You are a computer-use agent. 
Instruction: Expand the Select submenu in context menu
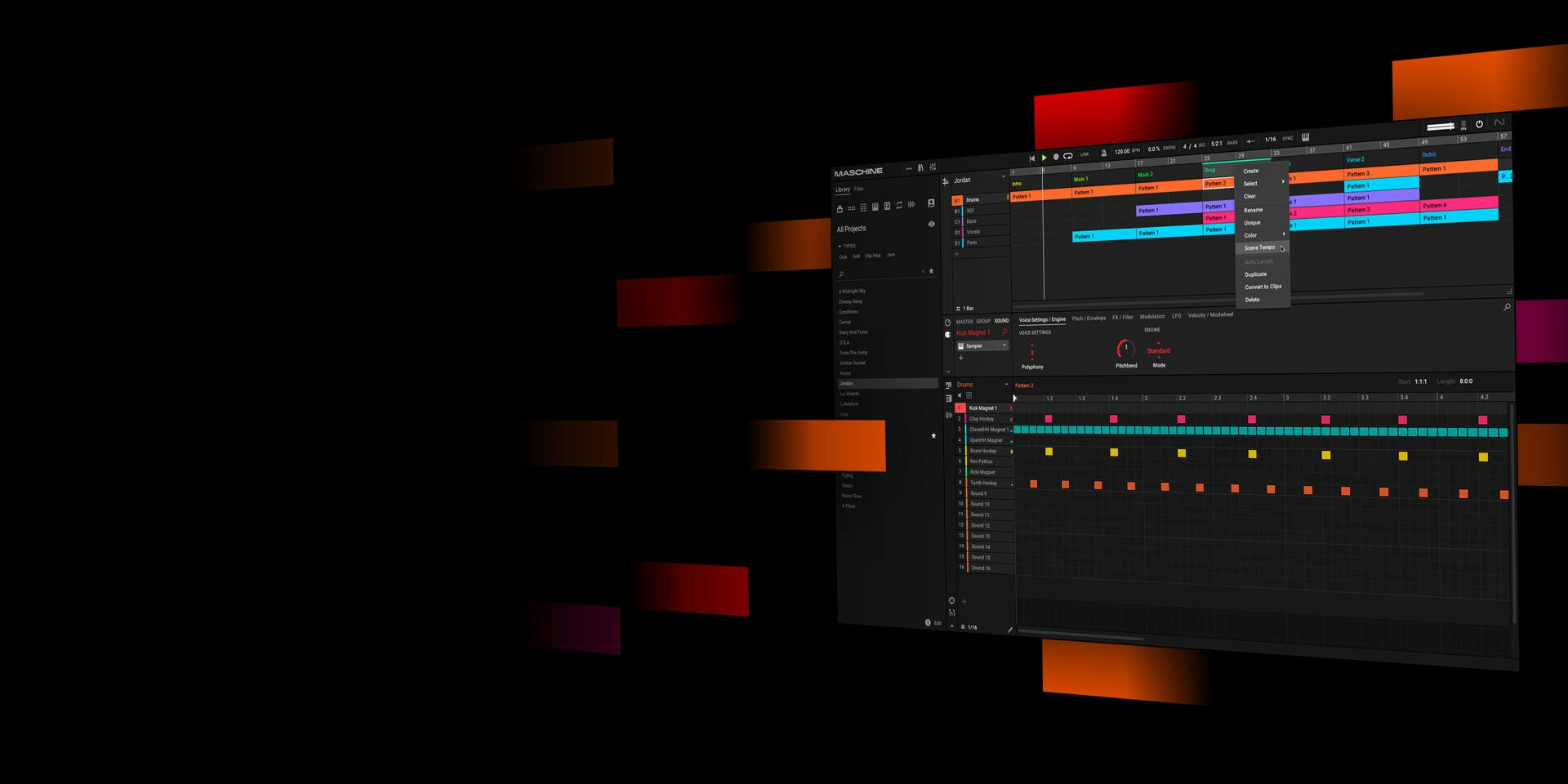pyautogui.click(x=1263, y=184)
